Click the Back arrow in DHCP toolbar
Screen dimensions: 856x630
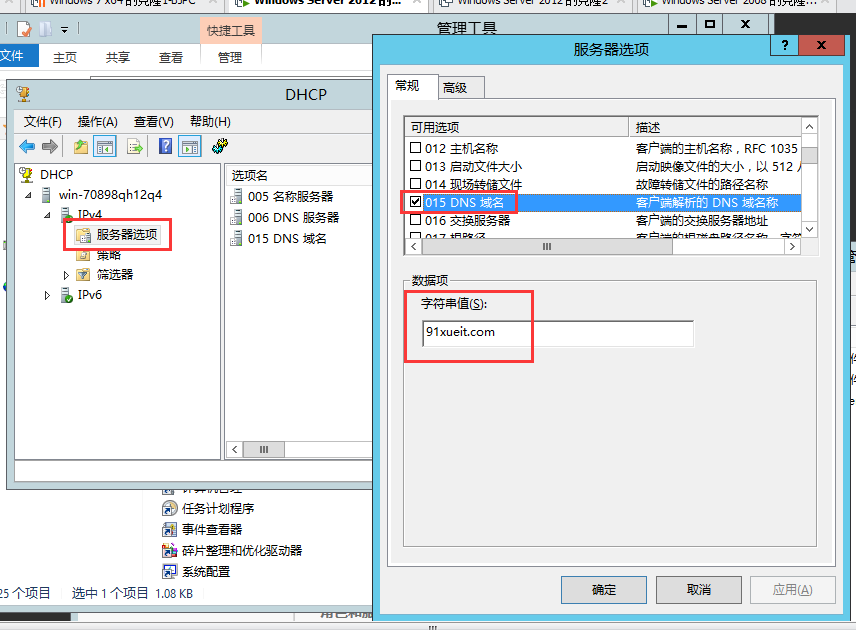(27, 147)
